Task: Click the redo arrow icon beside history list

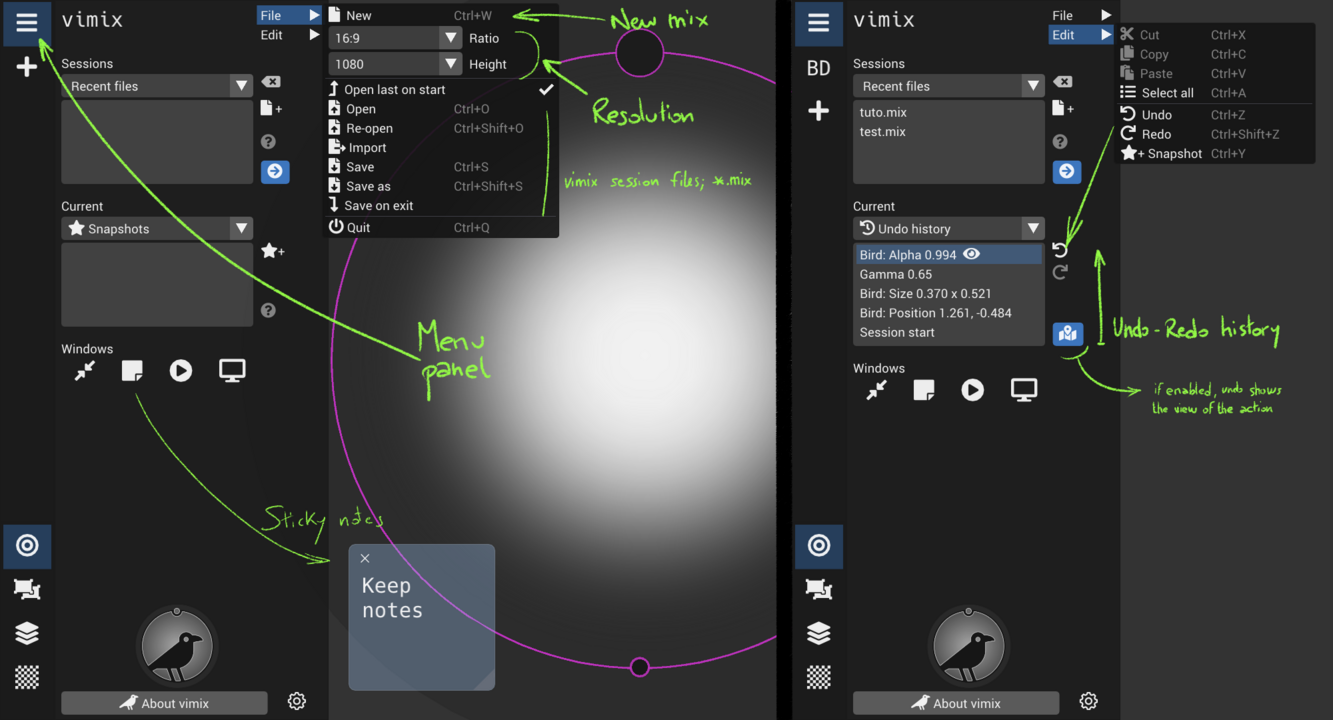Action: point(1060,271)
